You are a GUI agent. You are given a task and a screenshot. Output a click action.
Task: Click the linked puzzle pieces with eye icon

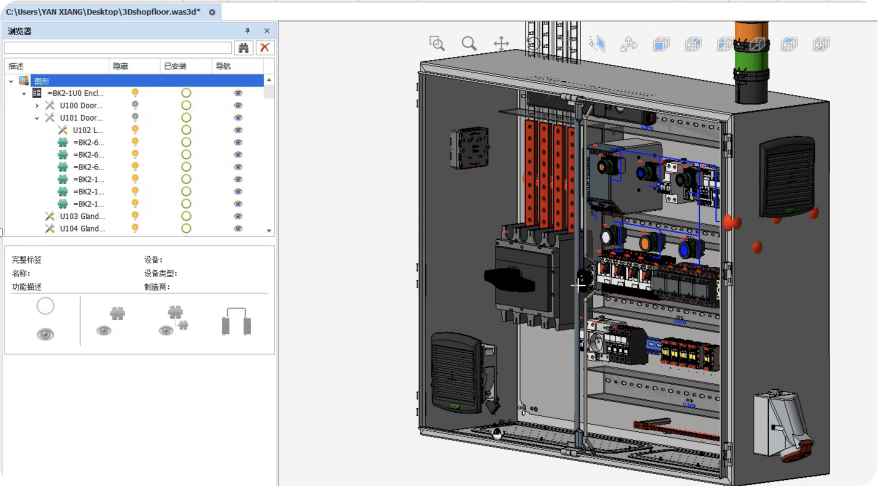pyautogui.click(x=174, y=321)
